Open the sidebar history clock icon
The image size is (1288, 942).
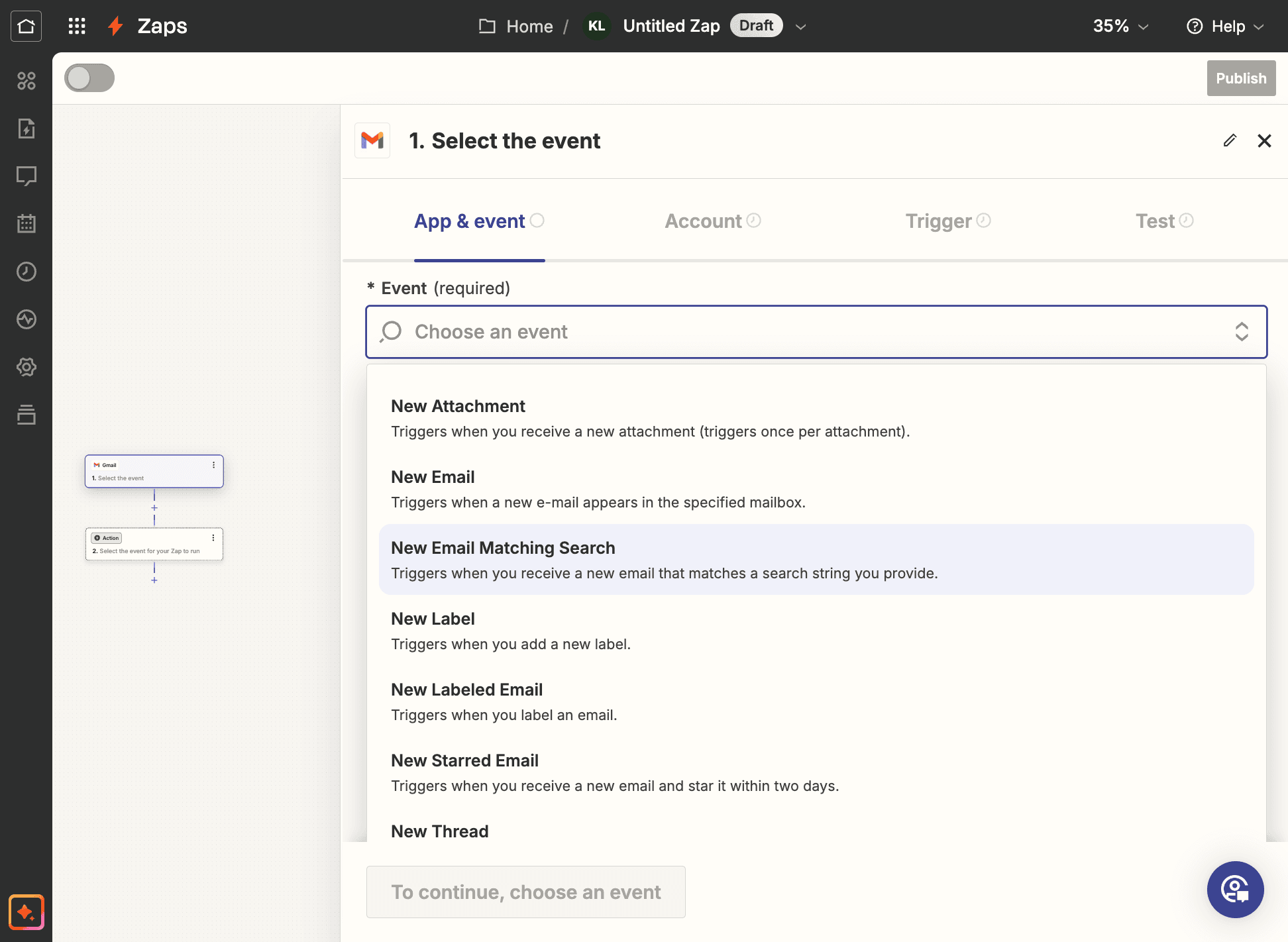[27, 272]
